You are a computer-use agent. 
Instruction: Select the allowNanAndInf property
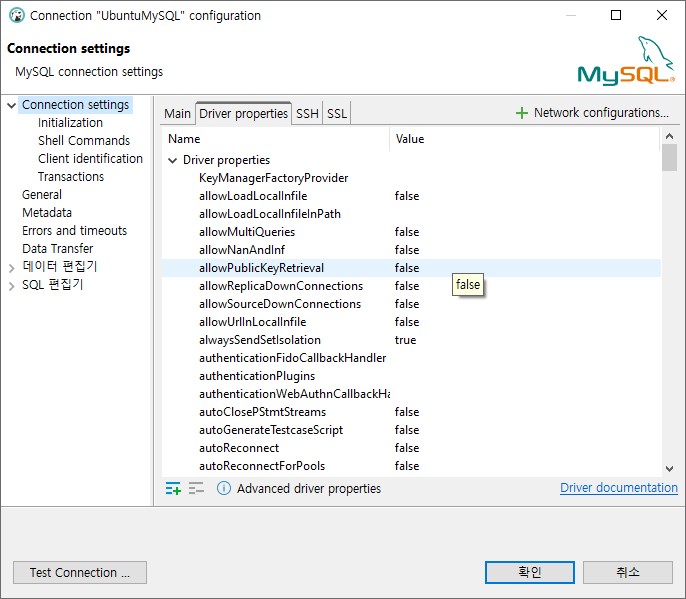point(242,250)
